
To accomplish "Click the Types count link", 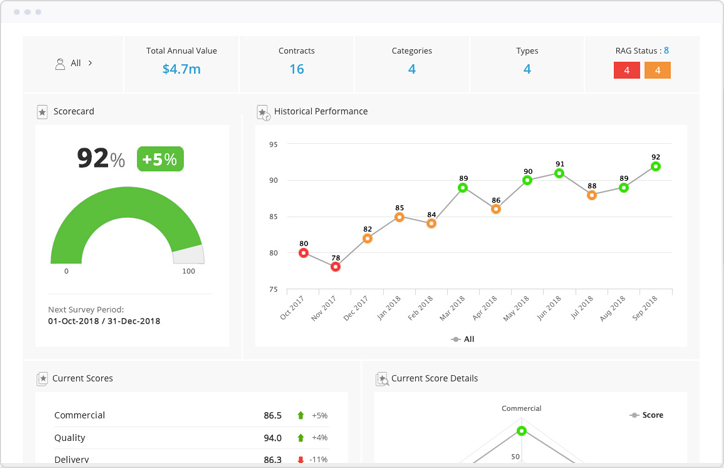I will click(x=527, y=69).
